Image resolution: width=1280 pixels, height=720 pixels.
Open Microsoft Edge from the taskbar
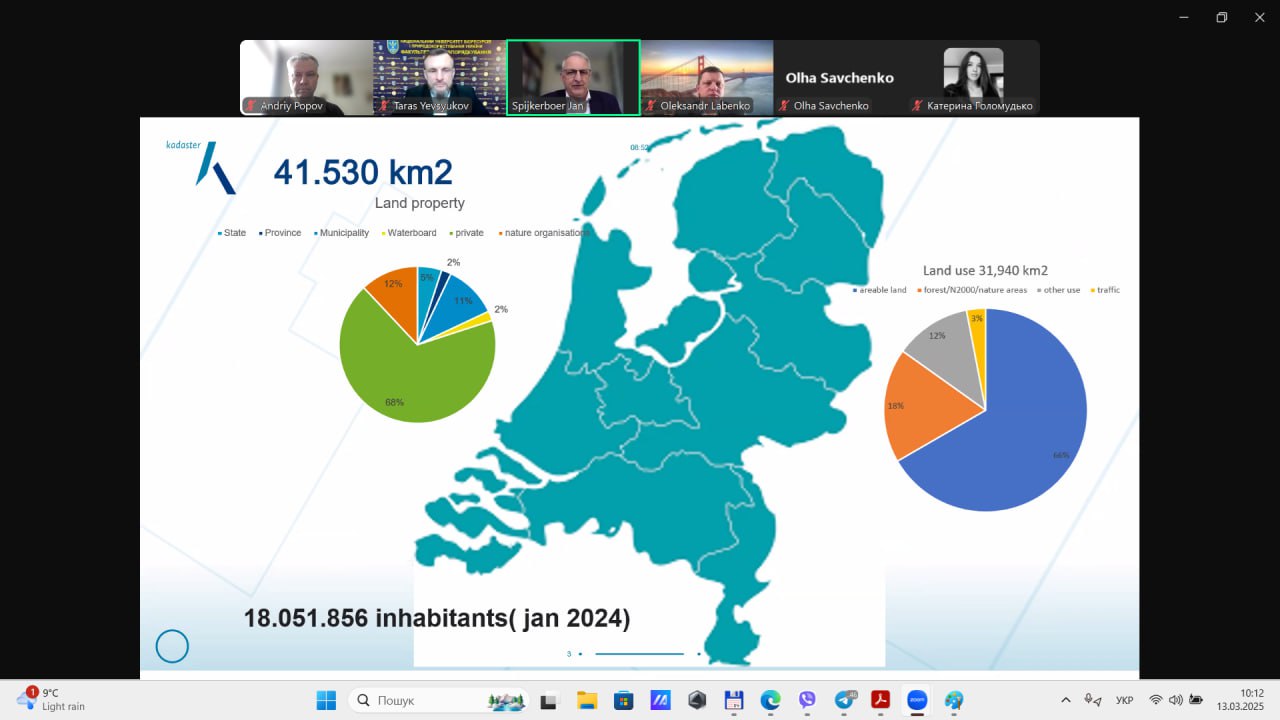pyautogui.click(x=770, y=700)
